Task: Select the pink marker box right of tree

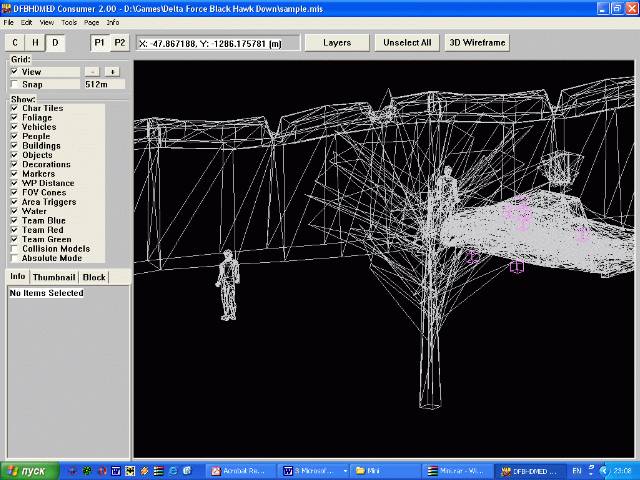Action: (x=517, y=267)
